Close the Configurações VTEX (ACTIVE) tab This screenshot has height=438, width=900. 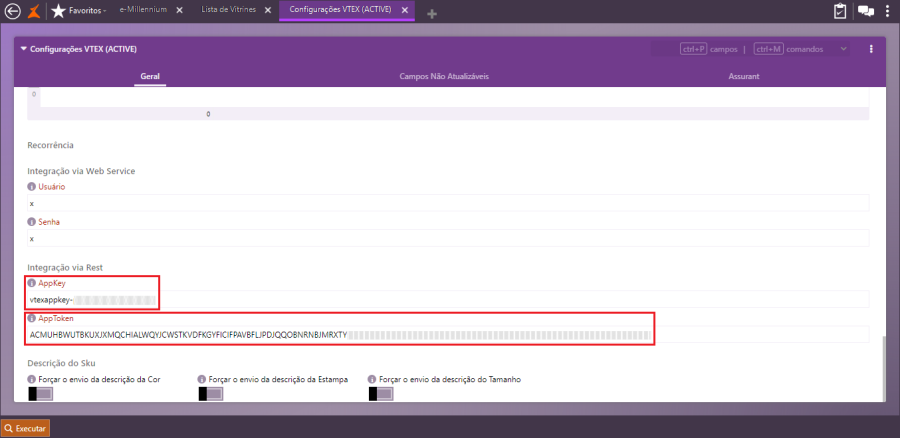tap(405, 10)
